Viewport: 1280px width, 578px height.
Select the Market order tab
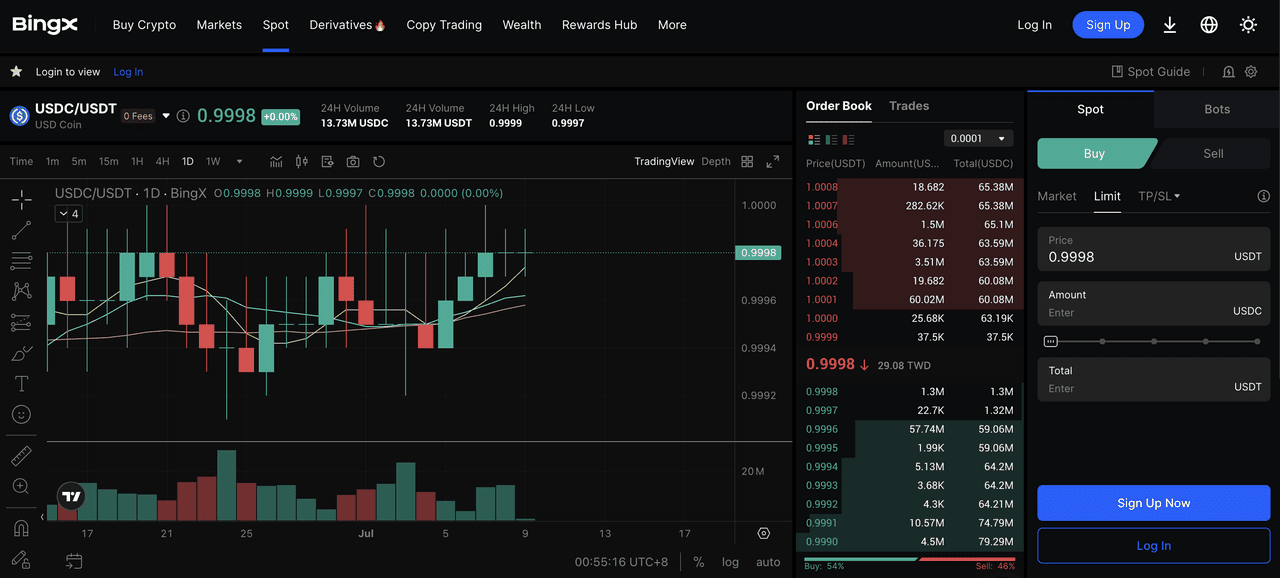click(1057, 196)
